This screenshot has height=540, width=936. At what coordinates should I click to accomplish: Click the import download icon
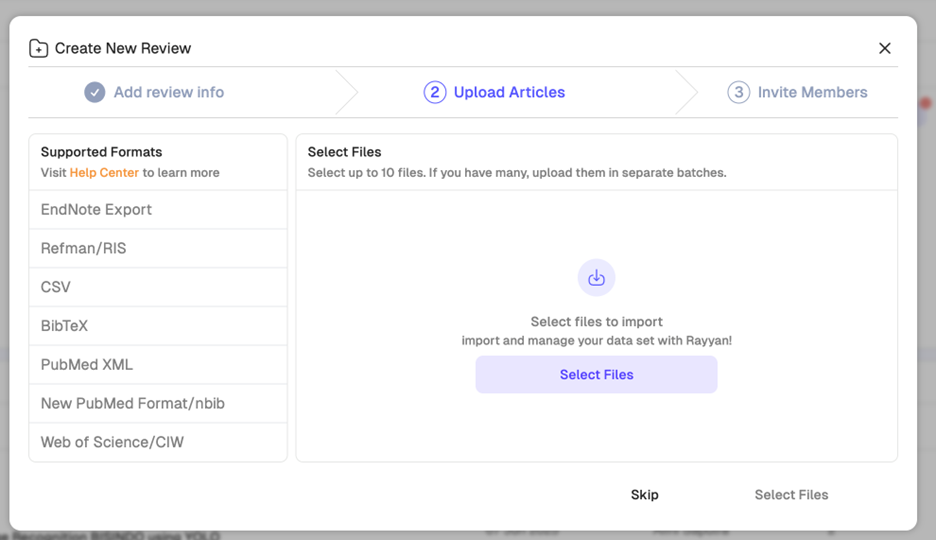(596, 278)
